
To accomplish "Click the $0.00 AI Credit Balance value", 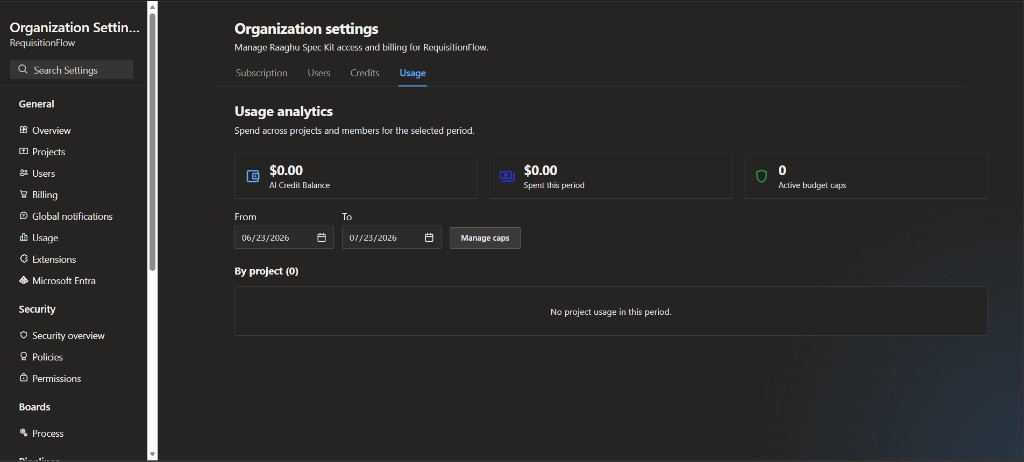I will tap(286, 171).
